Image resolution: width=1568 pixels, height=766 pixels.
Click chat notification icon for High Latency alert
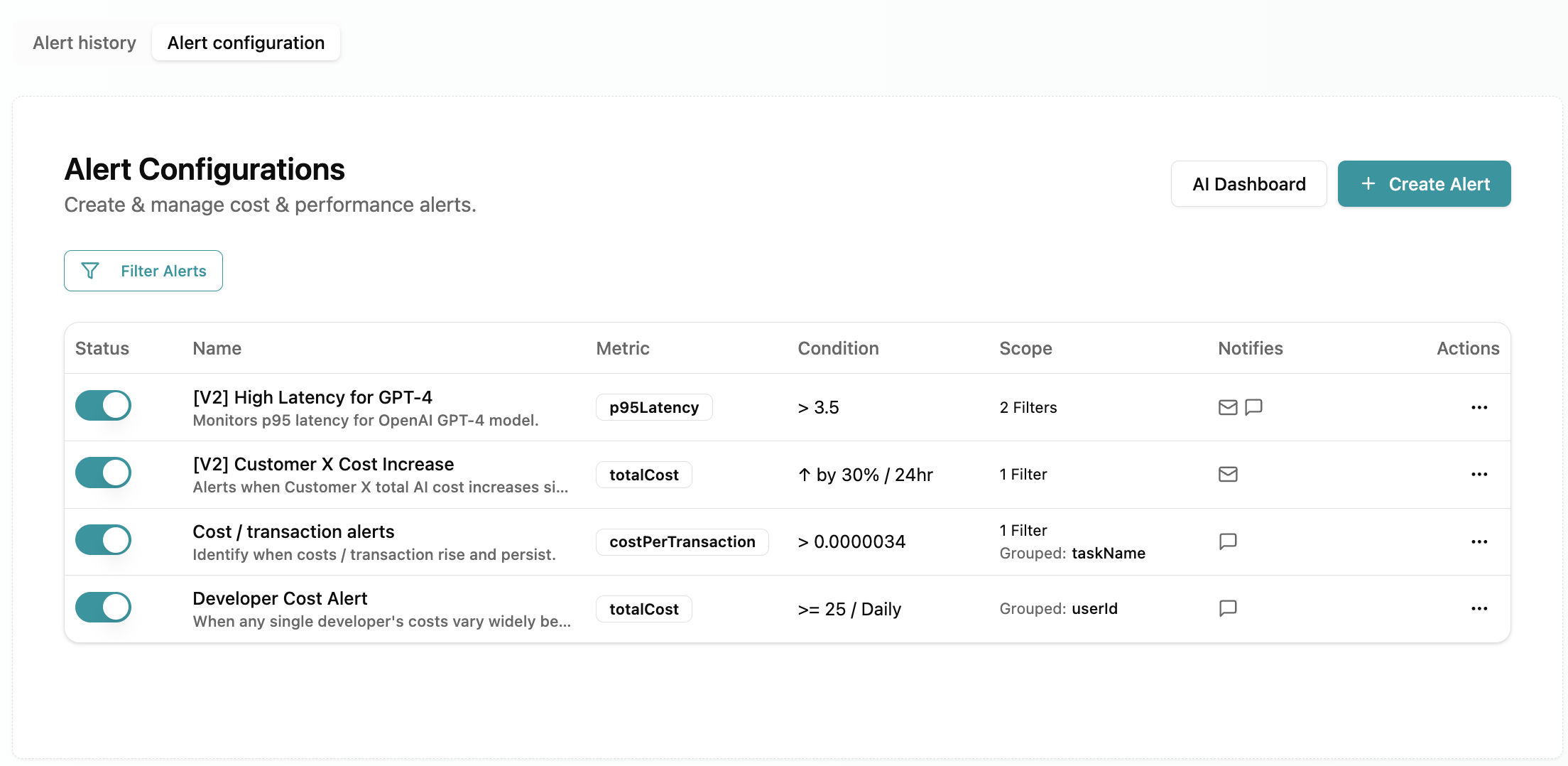coord(1253,407)
